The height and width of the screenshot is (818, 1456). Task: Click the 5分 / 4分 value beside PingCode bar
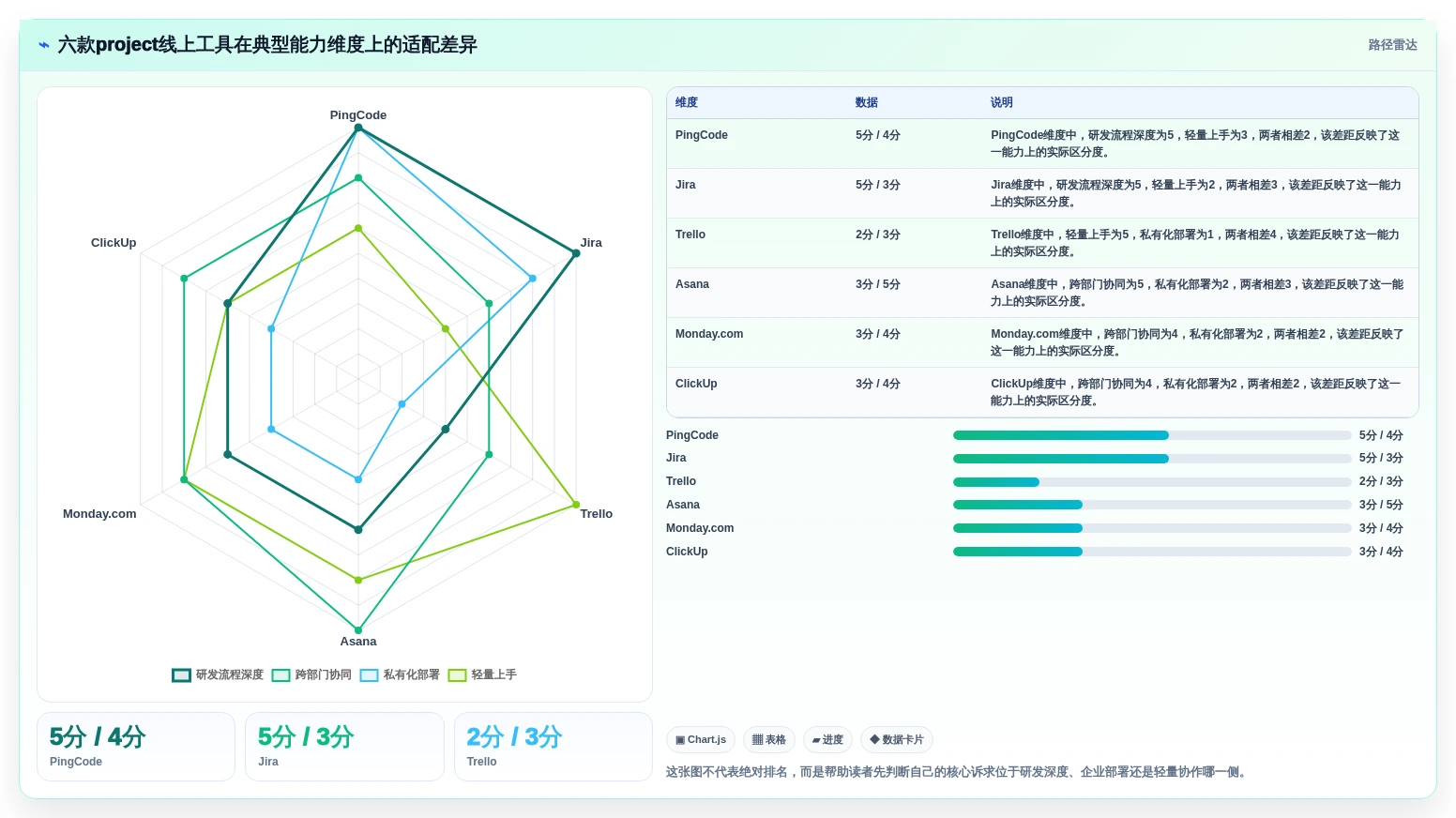(x=1381, y=435)
